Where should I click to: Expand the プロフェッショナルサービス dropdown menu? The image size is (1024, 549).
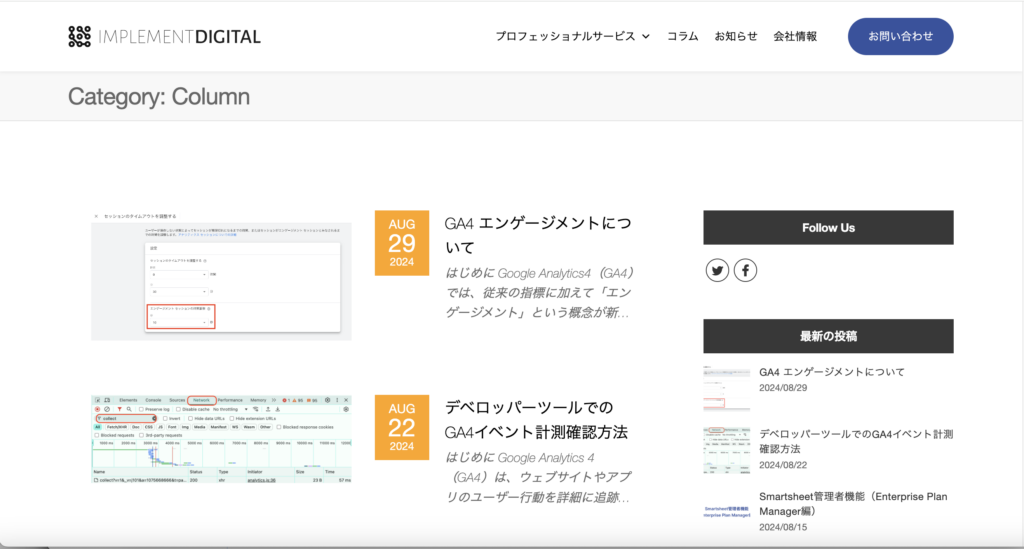click(x=572, y=37)
